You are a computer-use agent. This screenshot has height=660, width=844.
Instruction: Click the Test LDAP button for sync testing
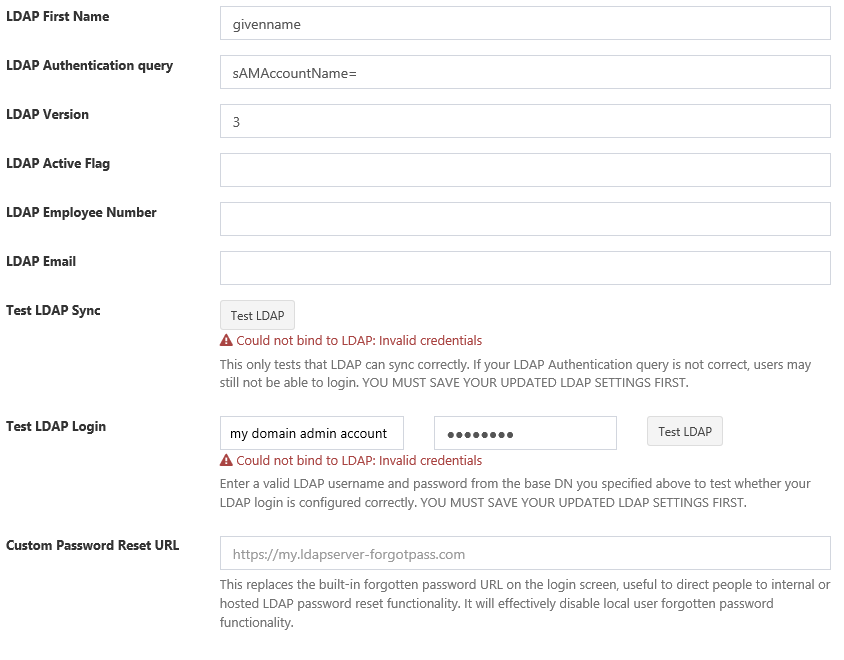coord(257,314)
